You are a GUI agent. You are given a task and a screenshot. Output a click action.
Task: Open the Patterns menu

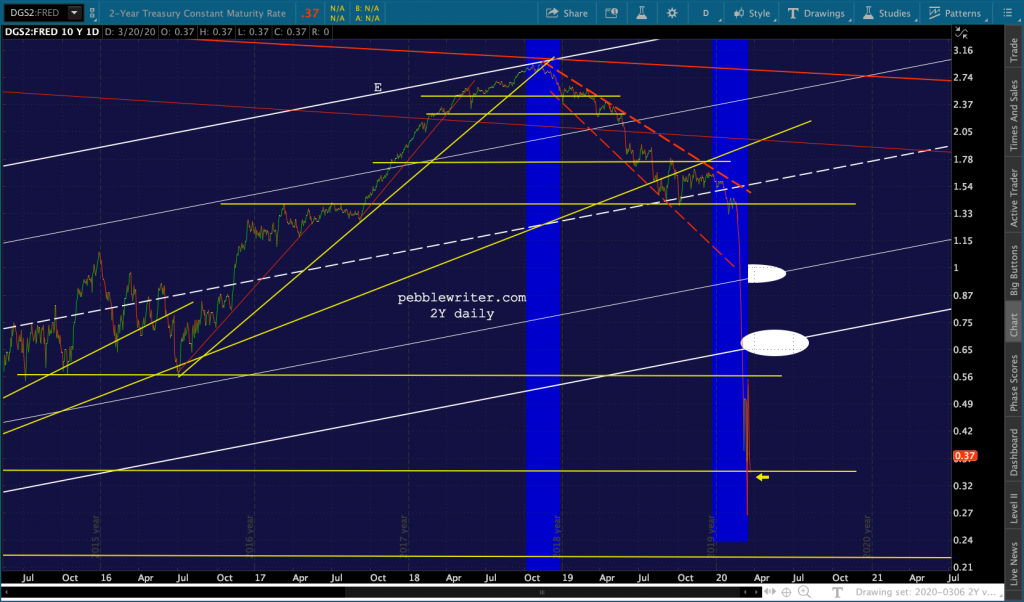tap(955, 13)
